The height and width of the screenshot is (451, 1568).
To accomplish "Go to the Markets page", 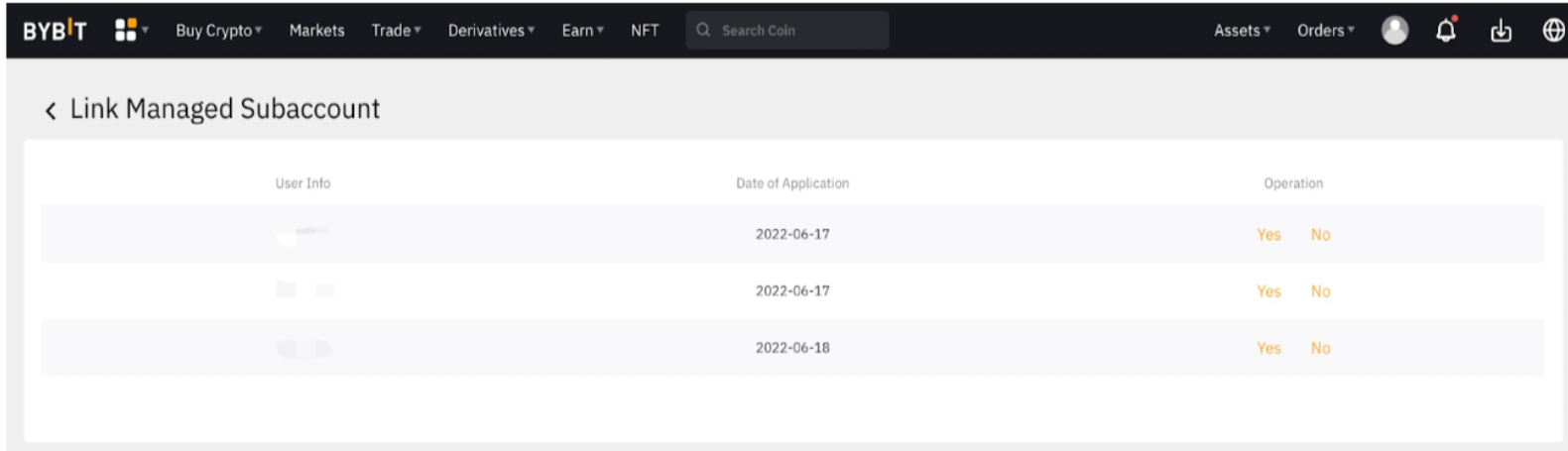I will [x=316, y=31].
